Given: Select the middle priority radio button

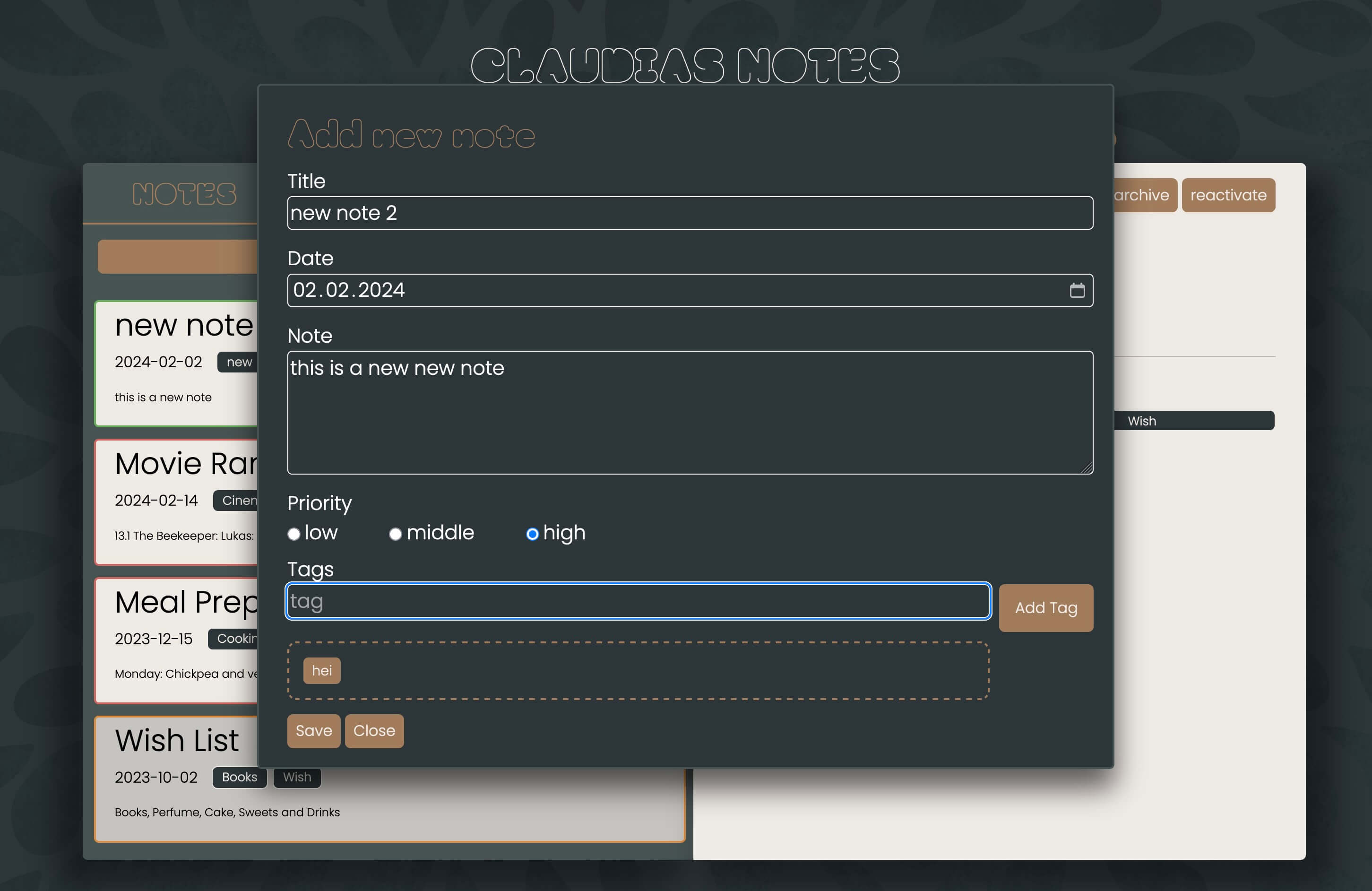Looking at the screenshot, I should (x=396, y=534).
